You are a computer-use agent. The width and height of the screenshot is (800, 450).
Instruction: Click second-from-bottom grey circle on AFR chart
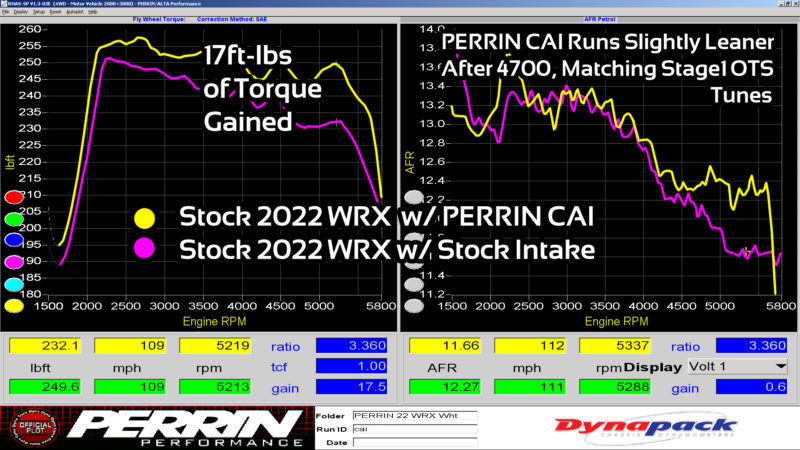(x=414, y=284)
